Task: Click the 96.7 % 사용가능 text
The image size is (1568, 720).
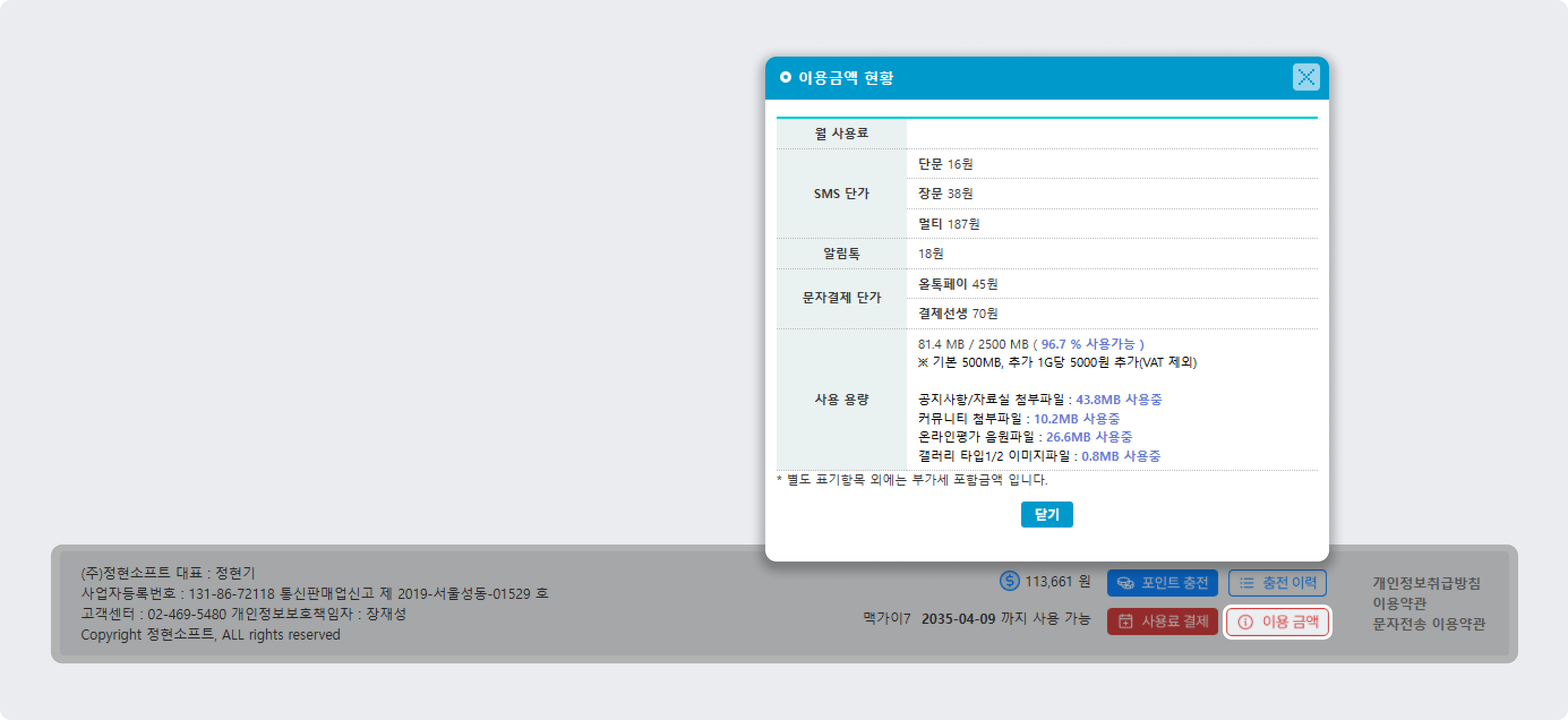Action: (1087, 344)
